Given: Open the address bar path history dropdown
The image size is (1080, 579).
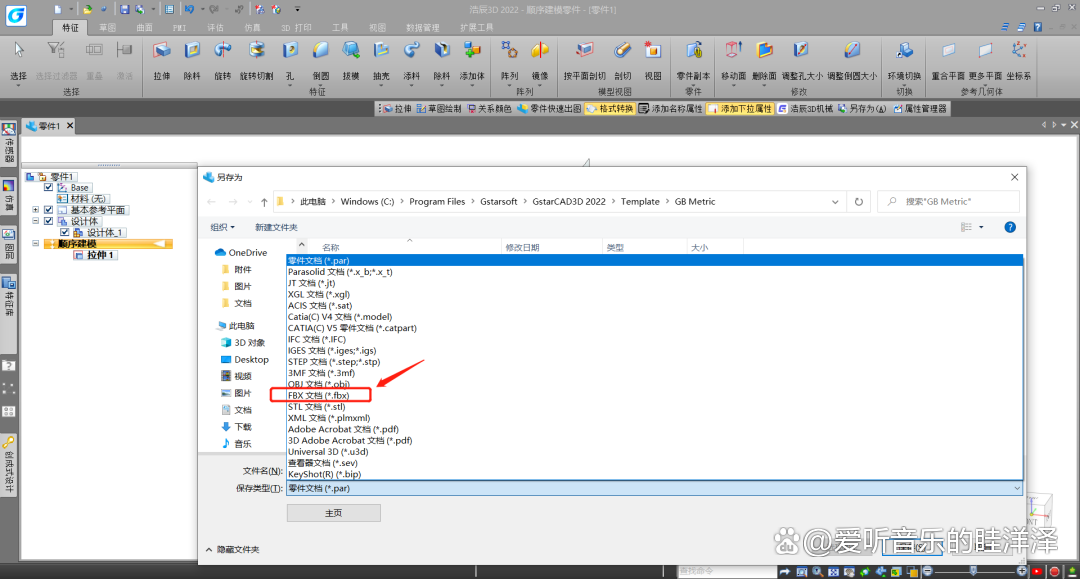Looking at the screenshot, I should (x=835, y=202).
